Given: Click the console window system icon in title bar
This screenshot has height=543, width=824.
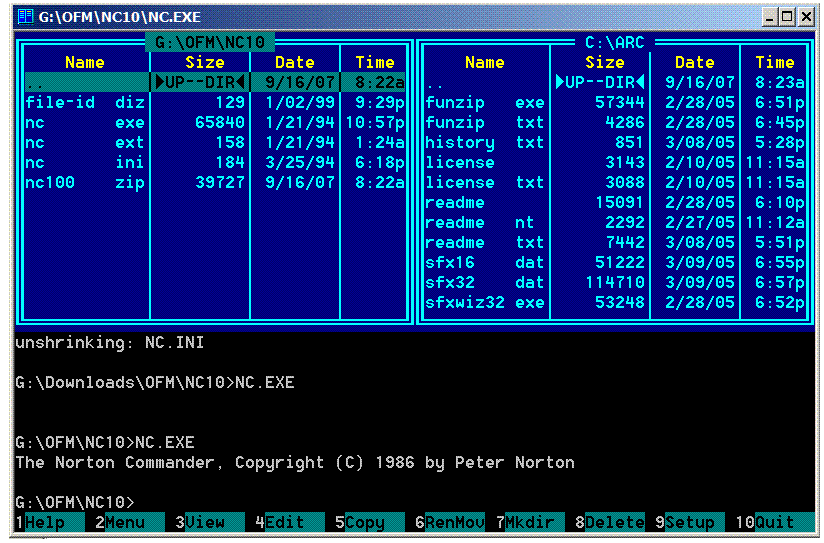Looking at the screenshot, I should click(25, 17).
